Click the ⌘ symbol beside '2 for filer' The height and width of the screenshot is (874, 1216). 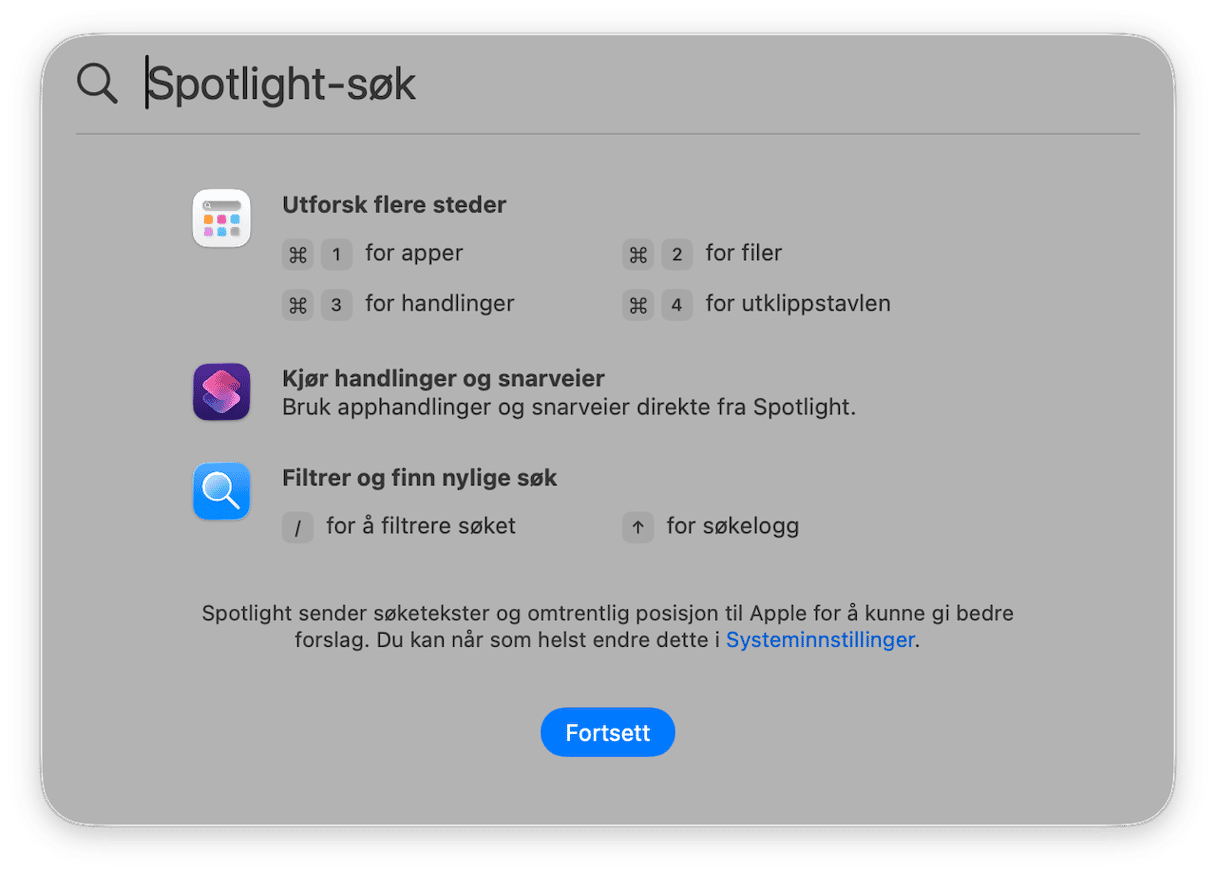[638, 254]
